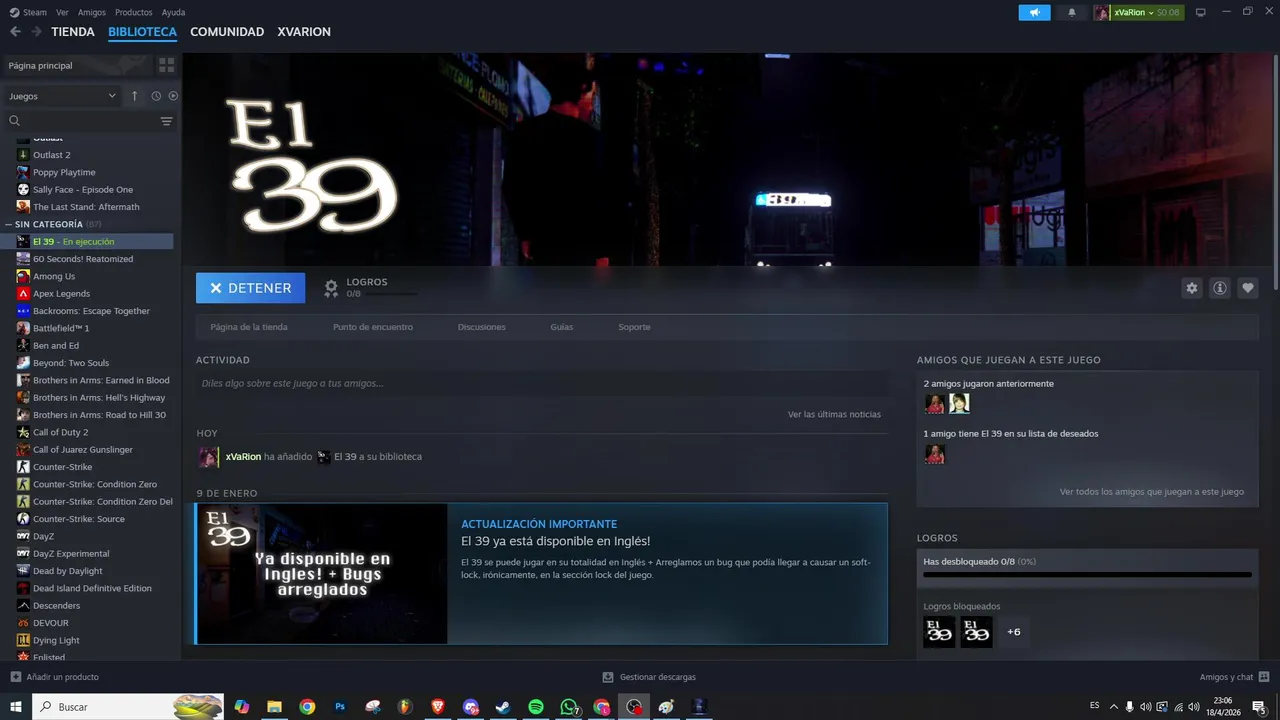Screen dimensions: 1280x720
Task: Open the TIENDA tab
Action: point(73,32)
